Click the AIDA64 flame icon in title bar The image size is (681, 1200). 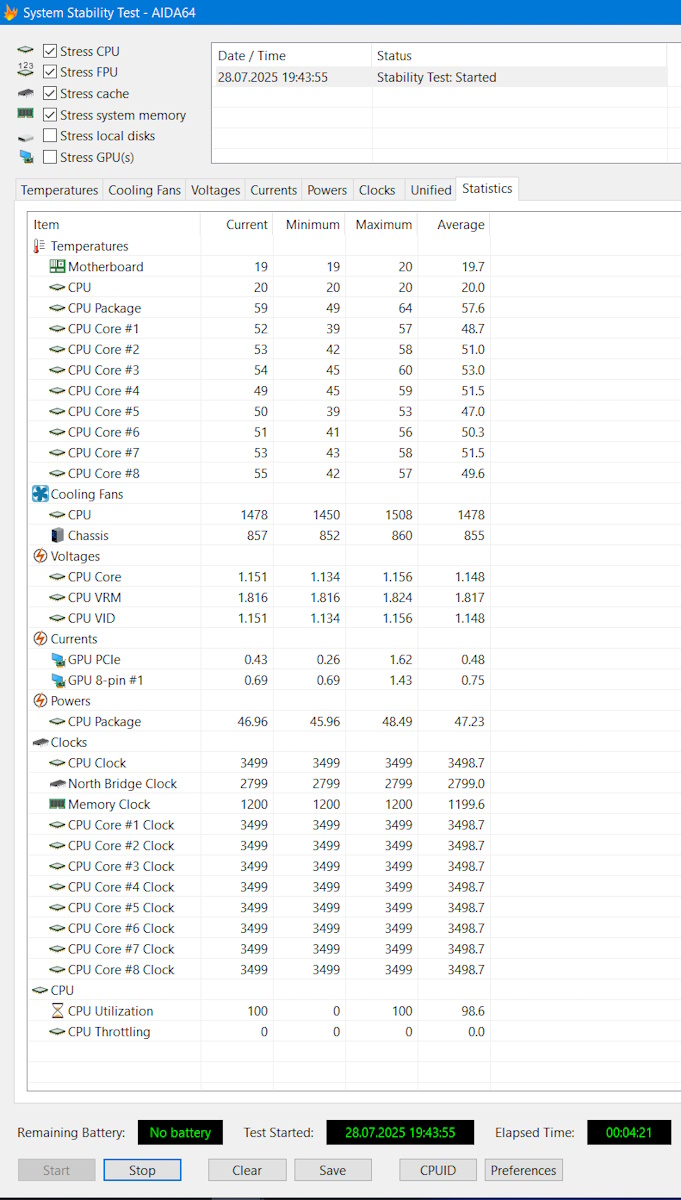(9, 12)
